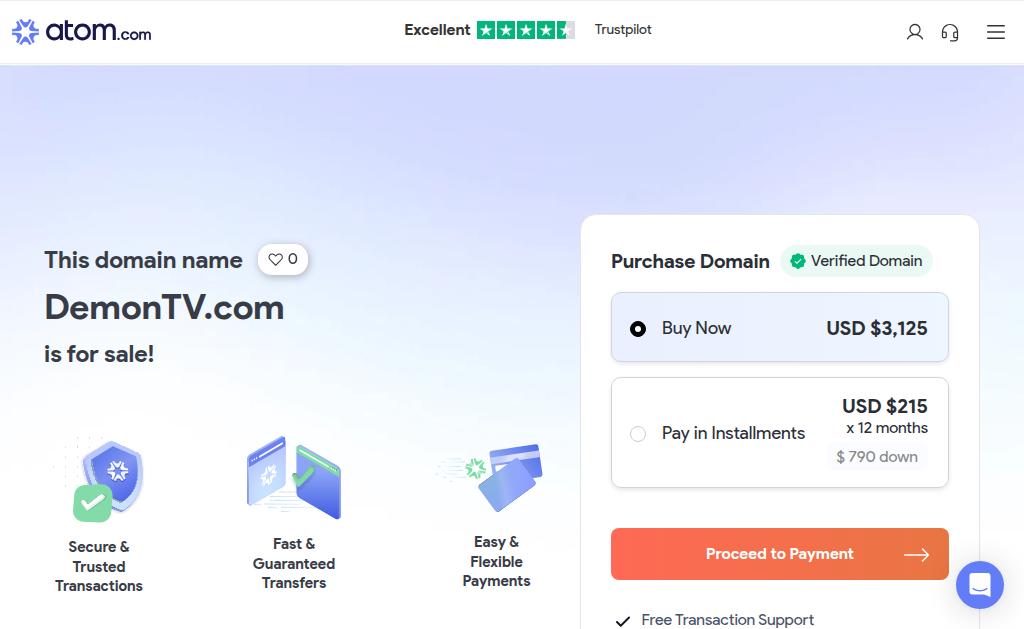The height and width of the screenshot is (629, 1024).
Task: Open the user account profile icon
Action: coord(914,32)
